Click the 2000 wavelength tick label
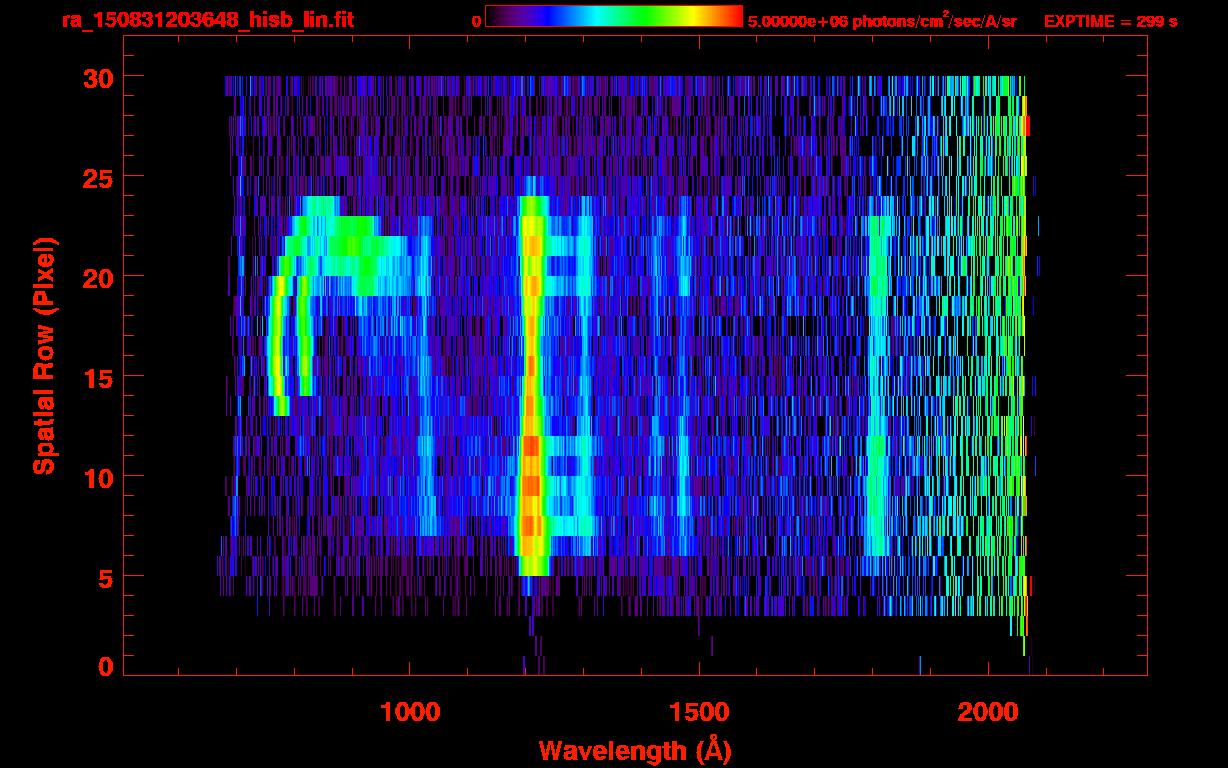The image size is (1228, 768). (x=987, y=711)
